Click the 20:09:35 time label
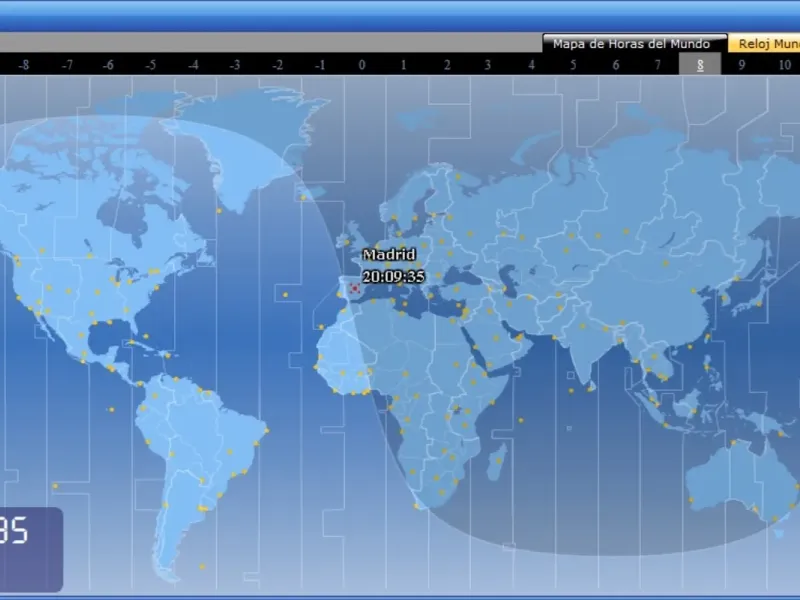 pyautogui.click(x=393, y=277)
